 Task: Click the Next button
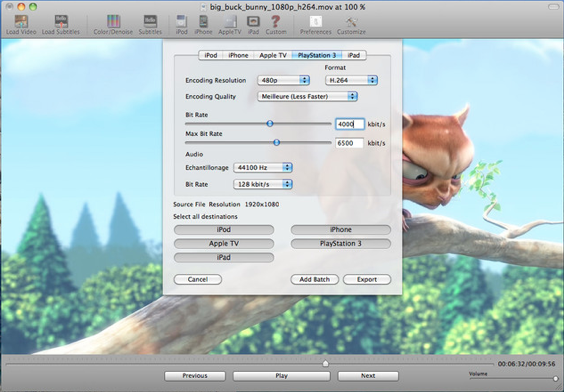coord(368,376)
